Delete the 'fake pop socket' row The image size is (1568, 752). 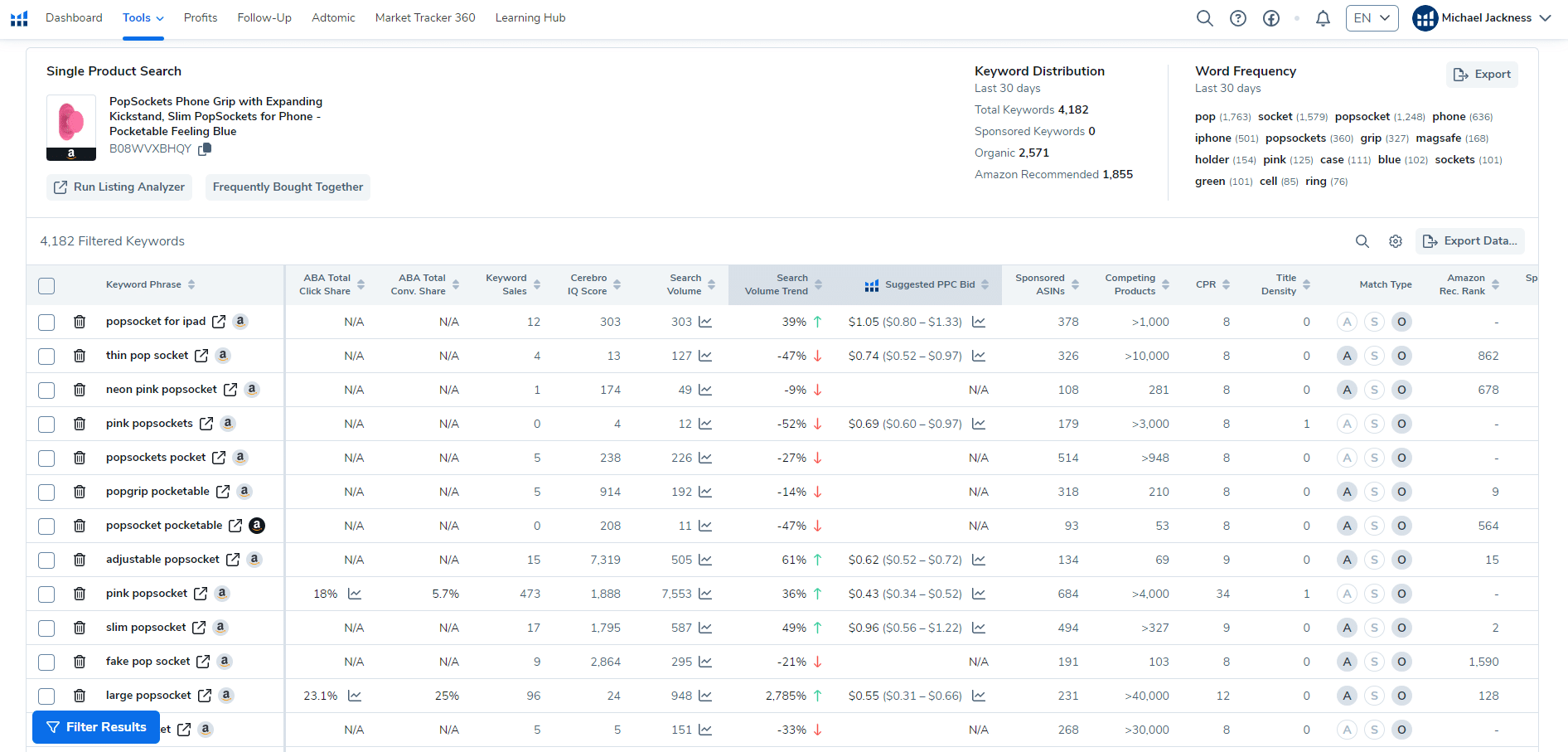[80, 662]
